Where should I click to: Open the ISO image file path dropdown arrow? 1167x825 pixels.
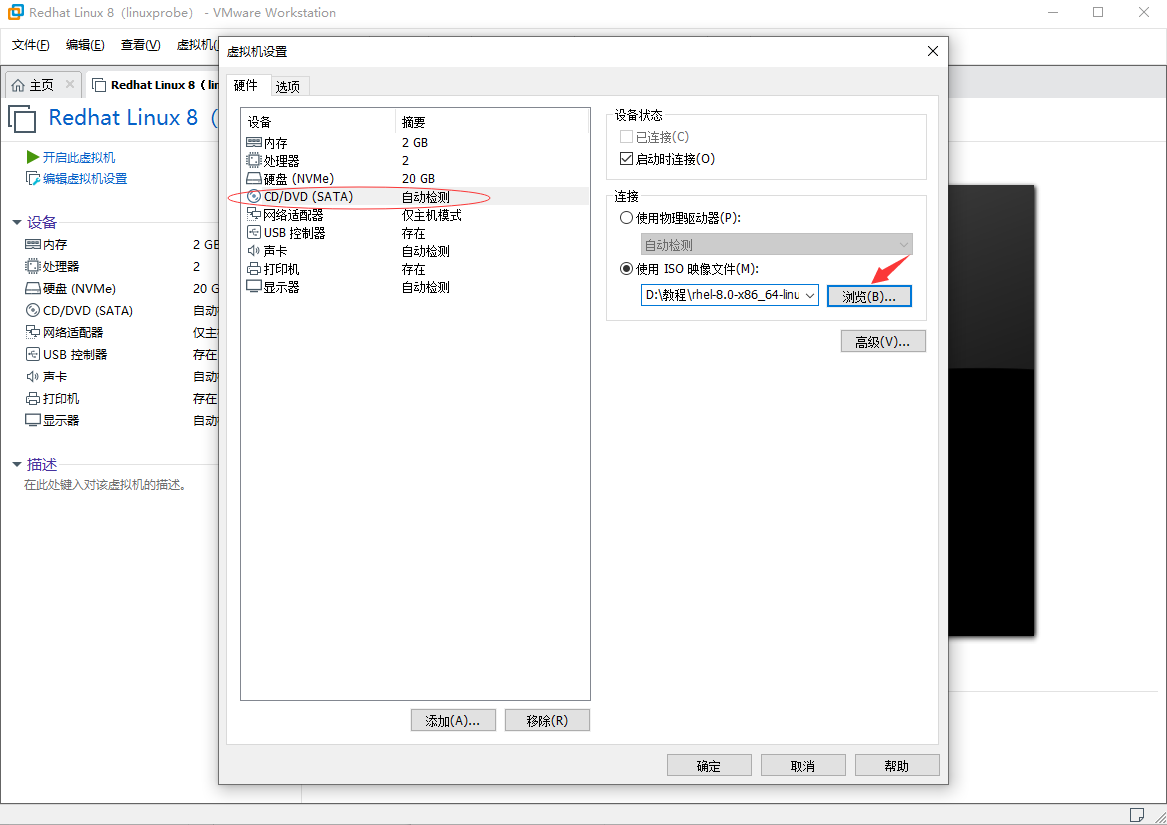(x=810, y=296)
